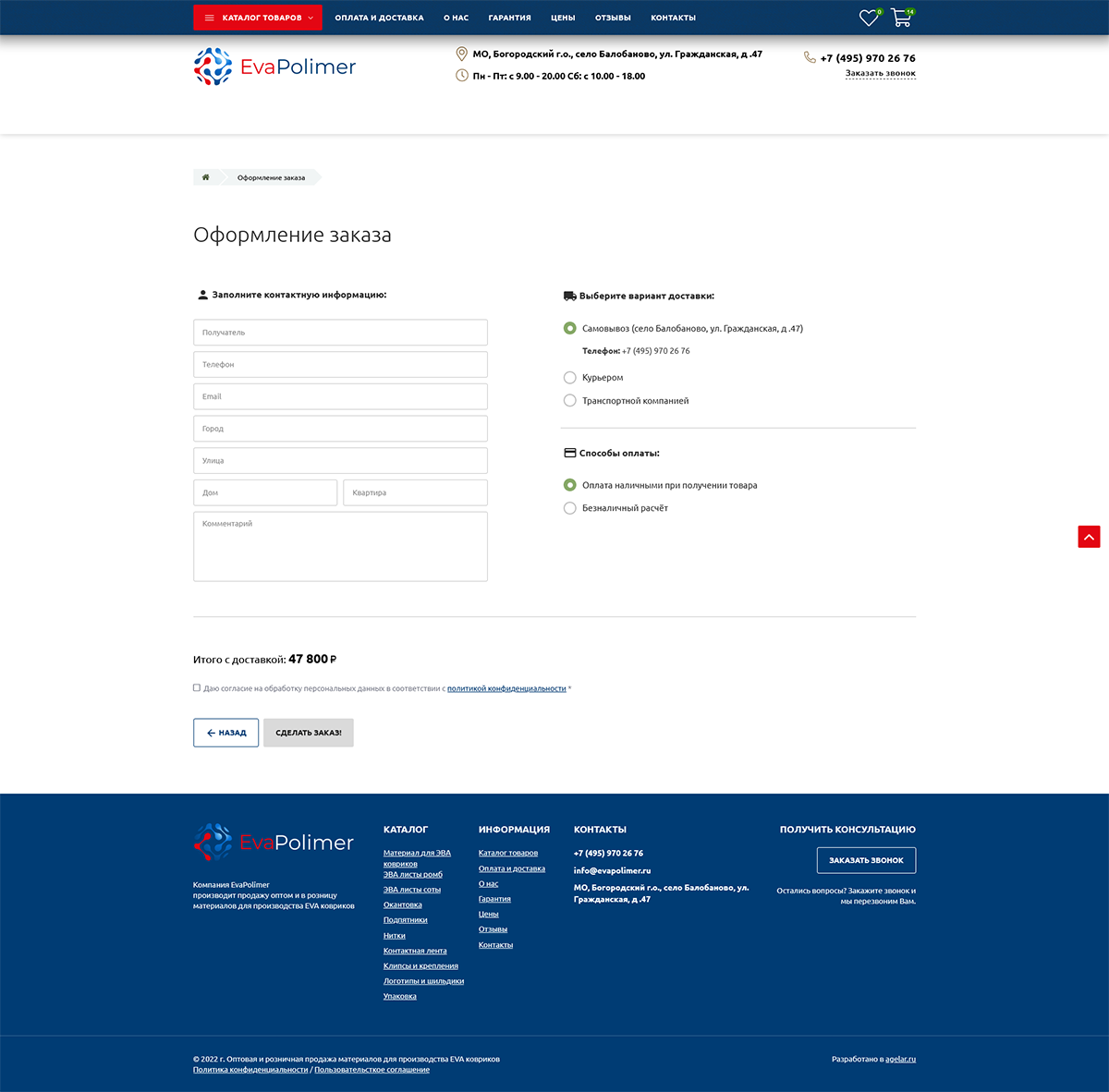Screen dimensions: 1109x1092
Task: Click the Город input field
Action: pyautogui.click(x=340, y=429)
